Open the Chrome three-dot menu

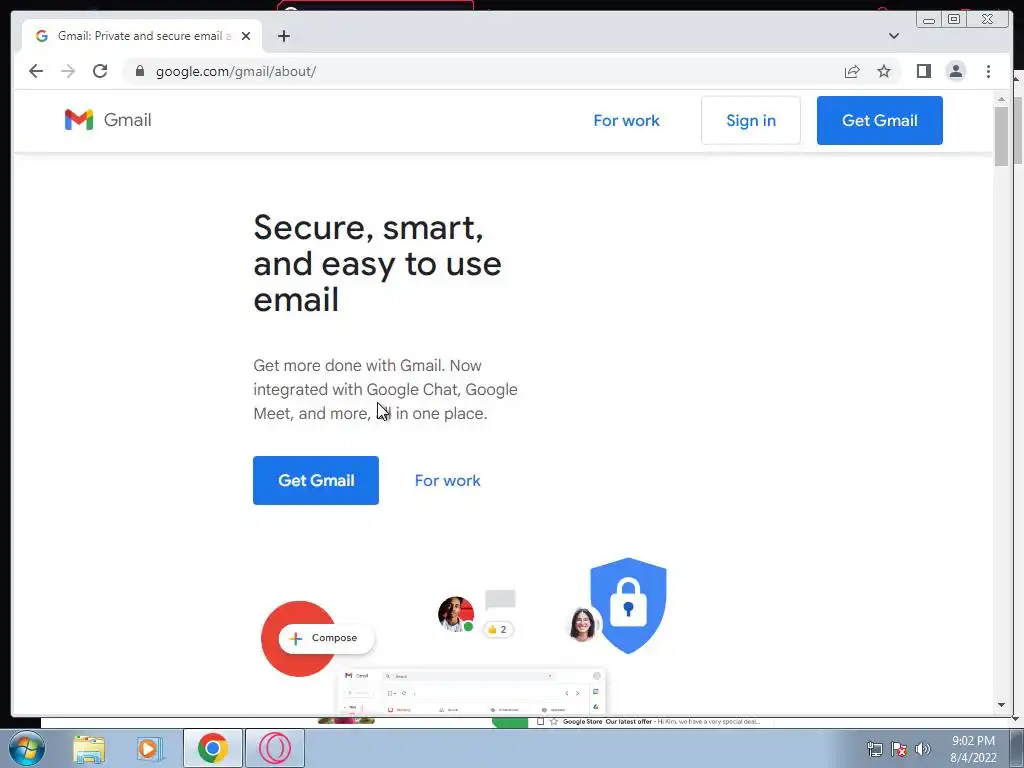click(988, 71)
